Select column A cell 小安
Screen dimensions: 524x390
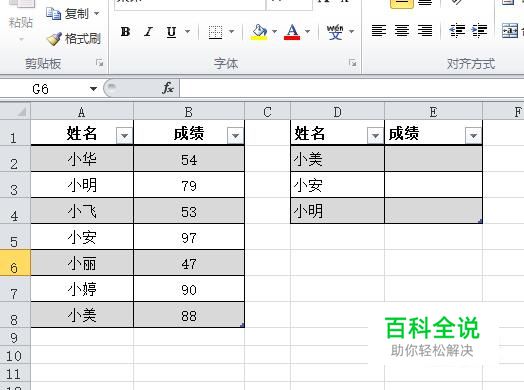pos(82,237)
